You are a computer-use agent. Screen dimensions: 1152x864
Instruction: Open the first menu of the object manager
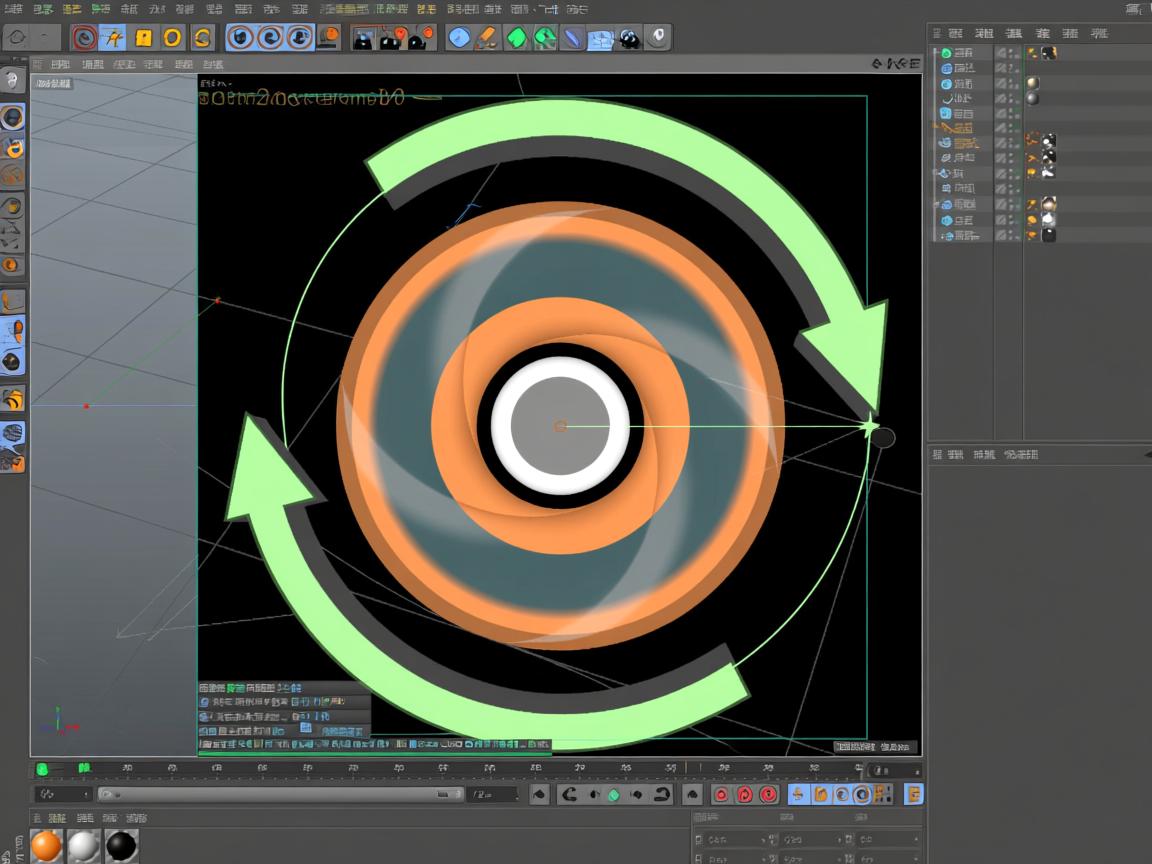click(x=955, y=33)
